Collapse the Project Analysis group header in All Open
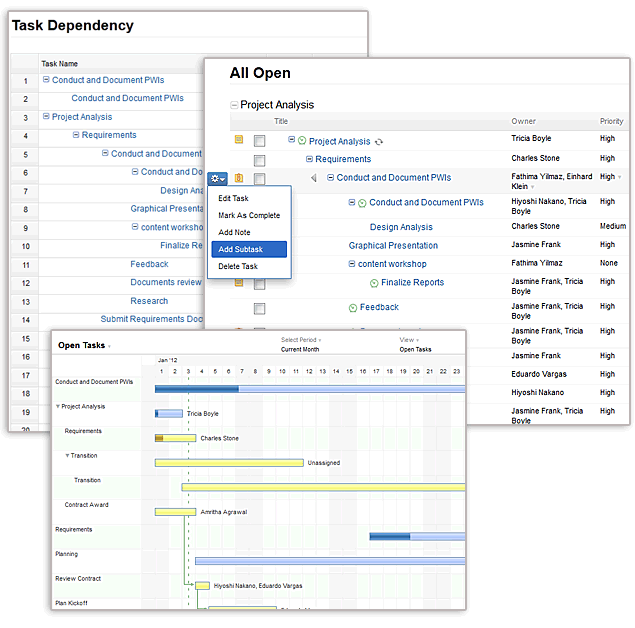The image size is (635, 628). coord(234,105)
